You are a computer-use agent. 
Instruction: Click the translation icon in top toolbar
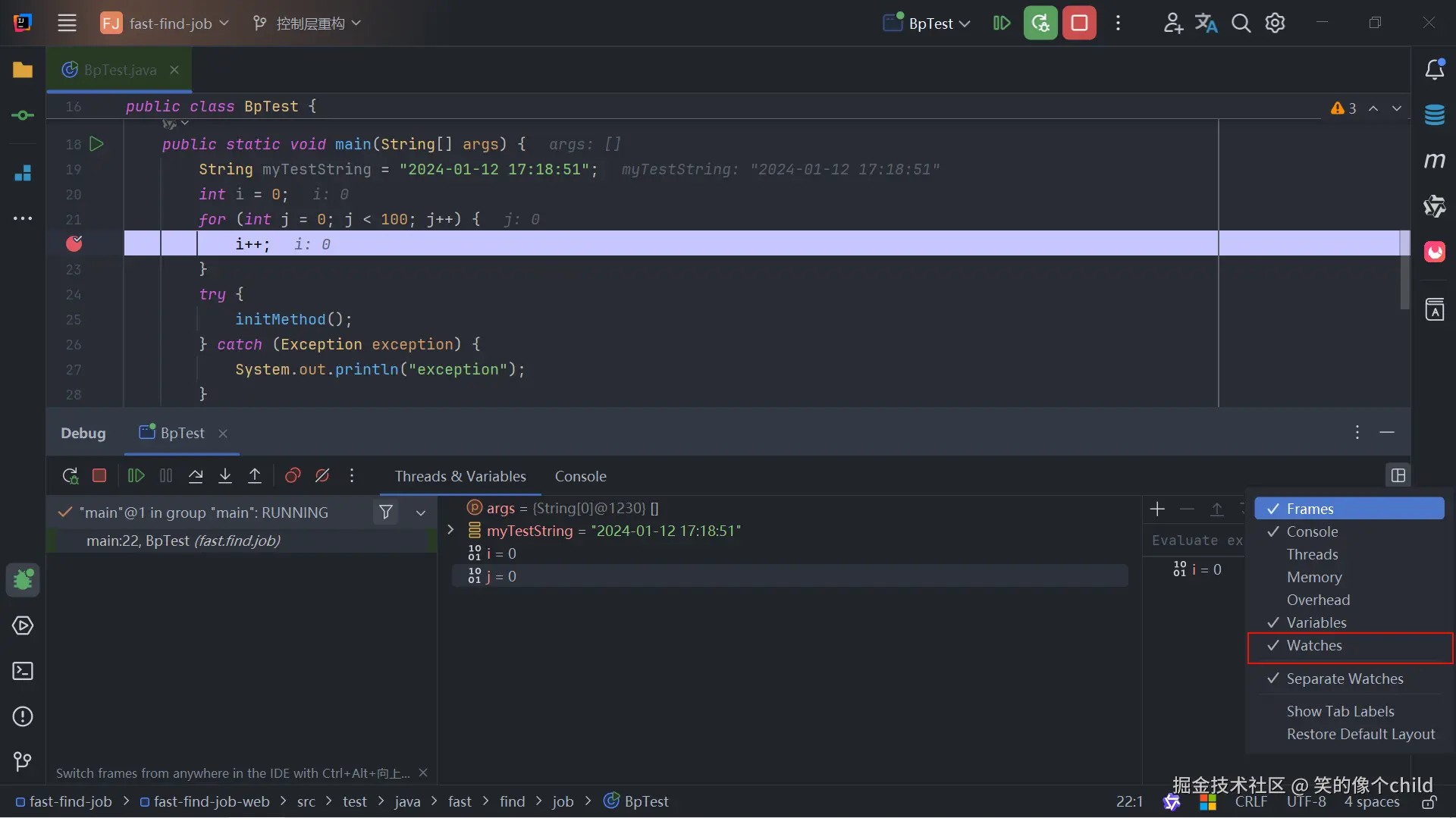click(x=1207, y=24)
